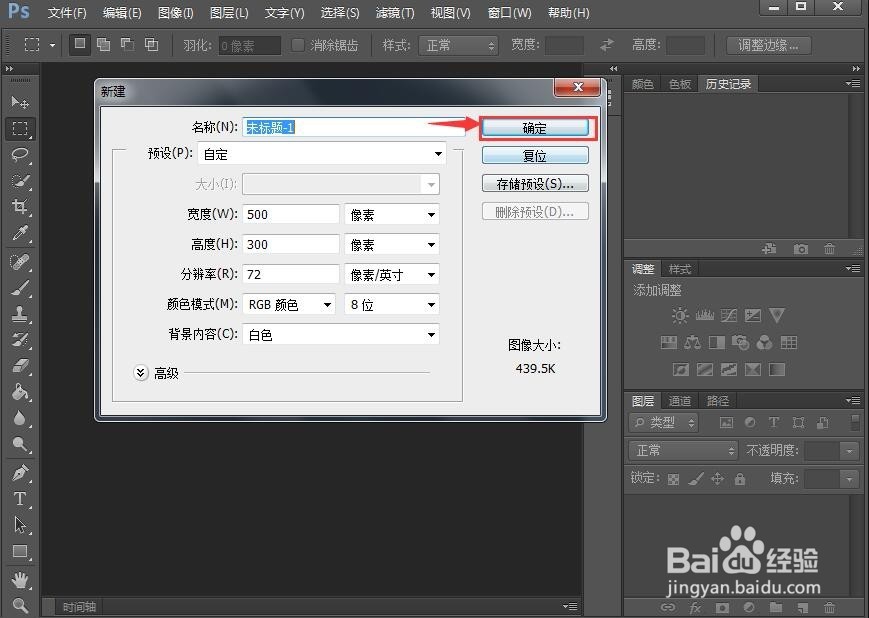The width and height of the screenshot is (869, 618).
Task: Open resolution unit 像素/英寸 dropdown
Action: [392, 274]
